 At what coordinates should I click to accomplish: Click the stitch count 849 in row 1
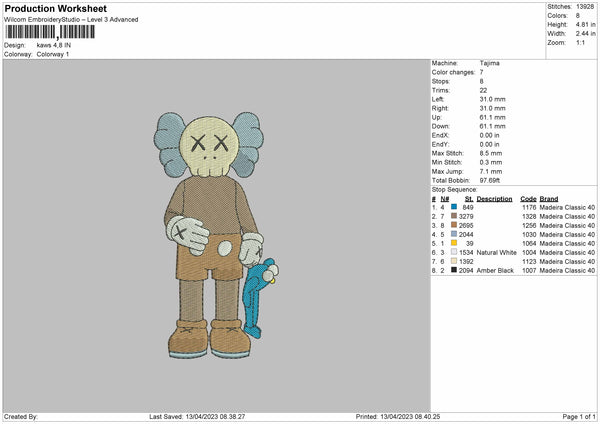tap(468, 207)
